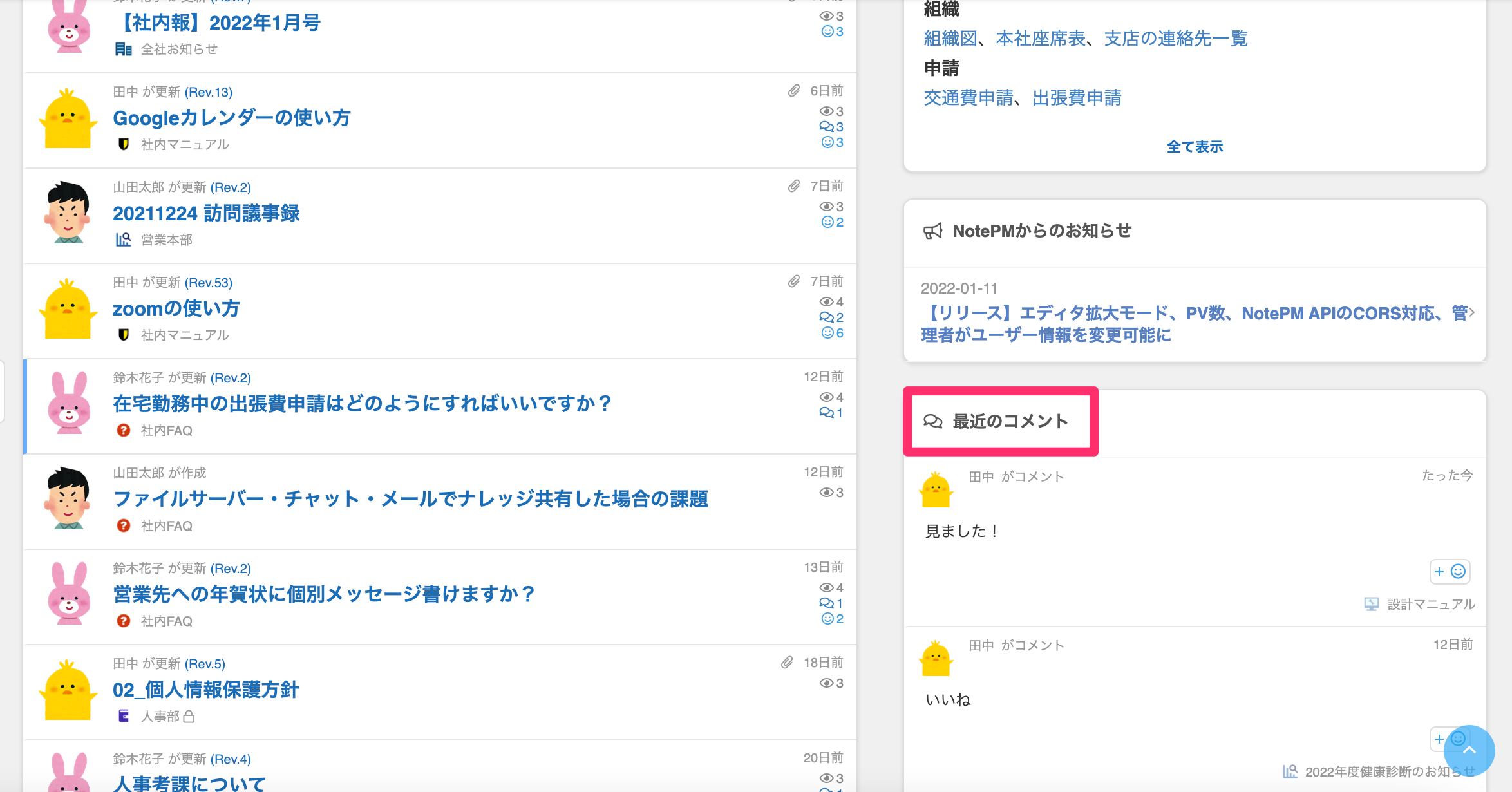This screenshot has height=792, width=1512.
Task: Add an emoji reaction to 田中's 見ました！ comment
Action: (x=1450, y=572)
